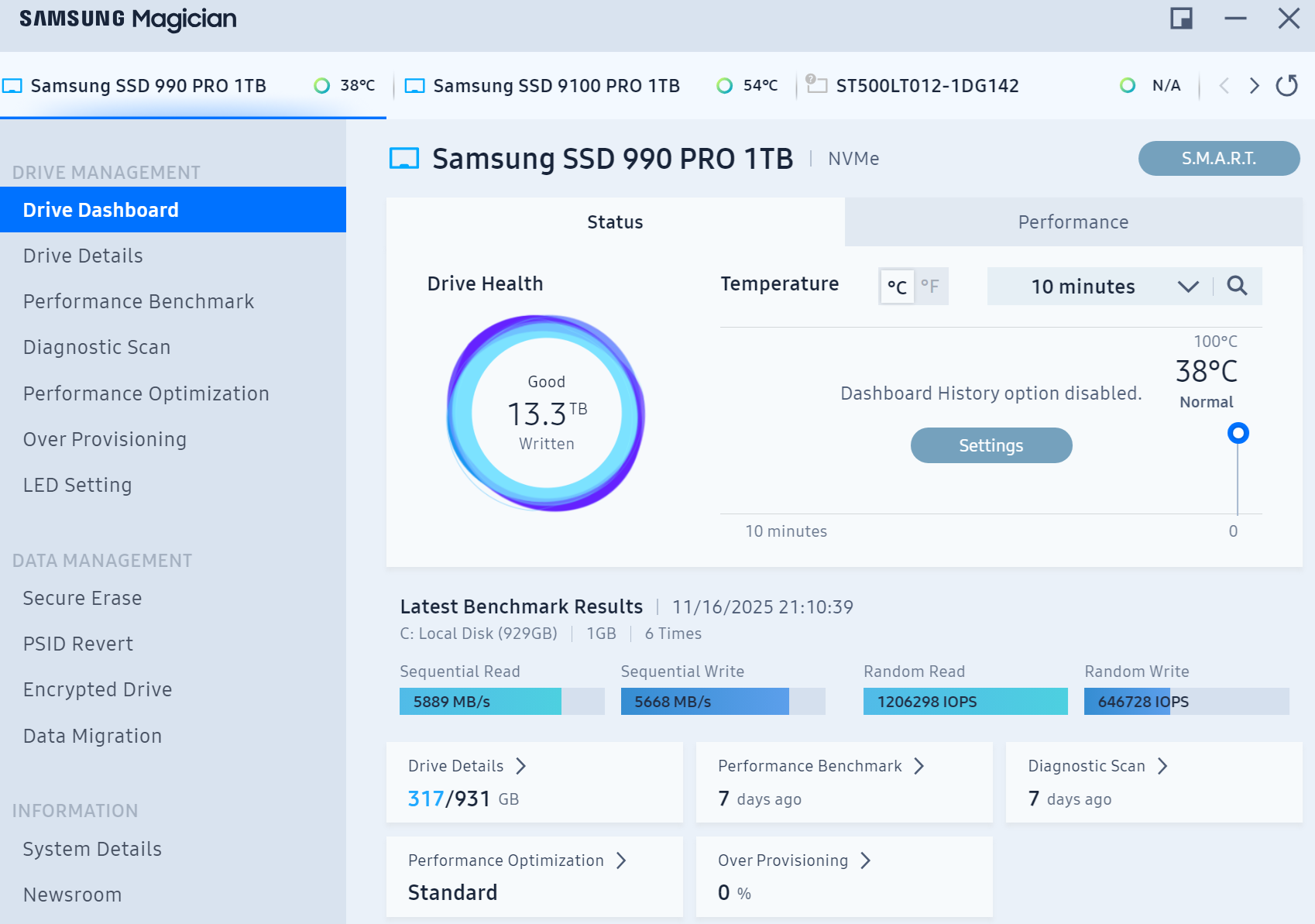Viewport: 1315px width, 924px height.
Task: Open PSID Revert page
Action: [173, 644]
